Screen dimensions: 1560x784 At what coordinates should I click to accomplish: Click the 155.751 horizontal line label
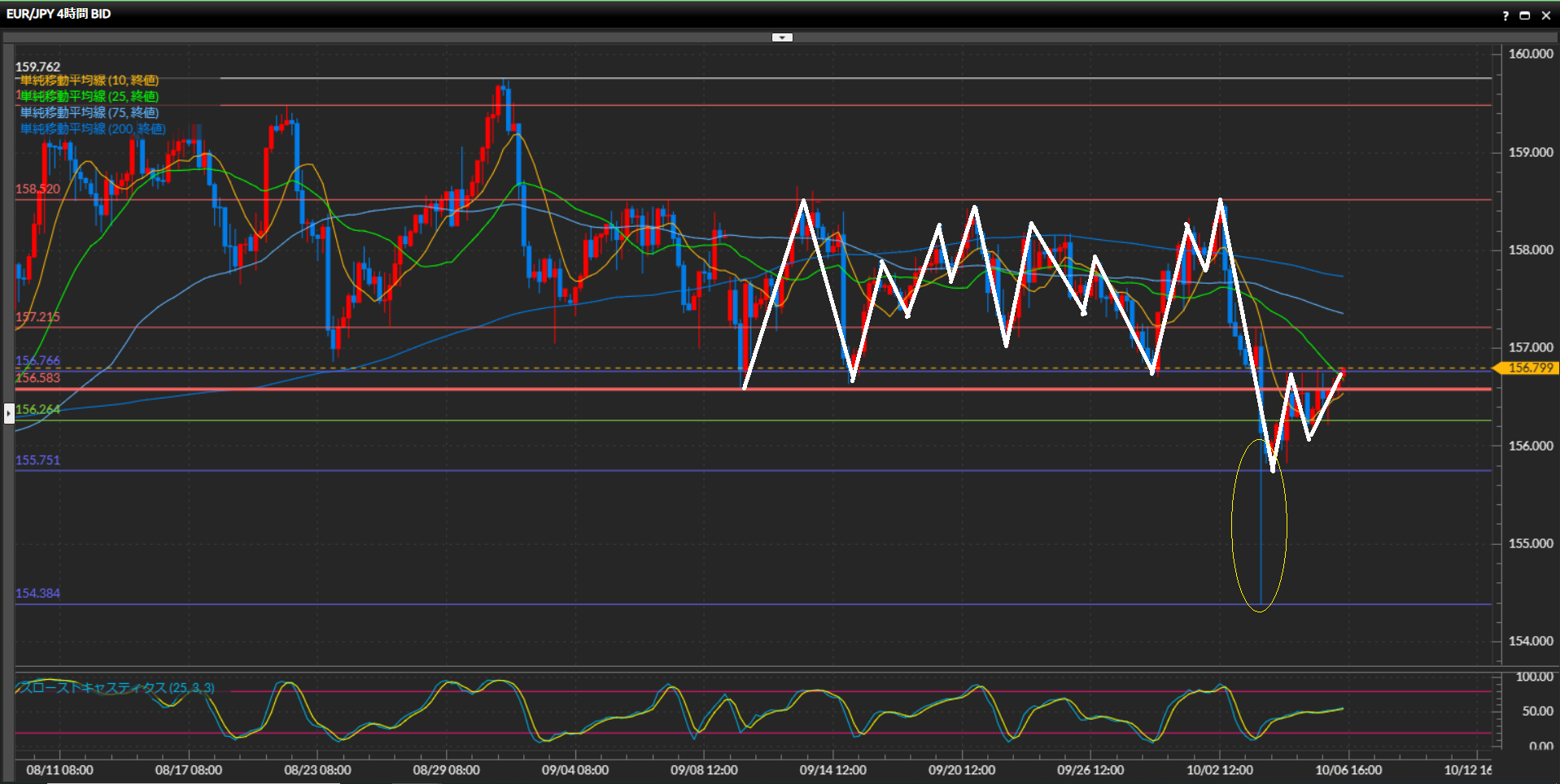(x=37, y=460)
